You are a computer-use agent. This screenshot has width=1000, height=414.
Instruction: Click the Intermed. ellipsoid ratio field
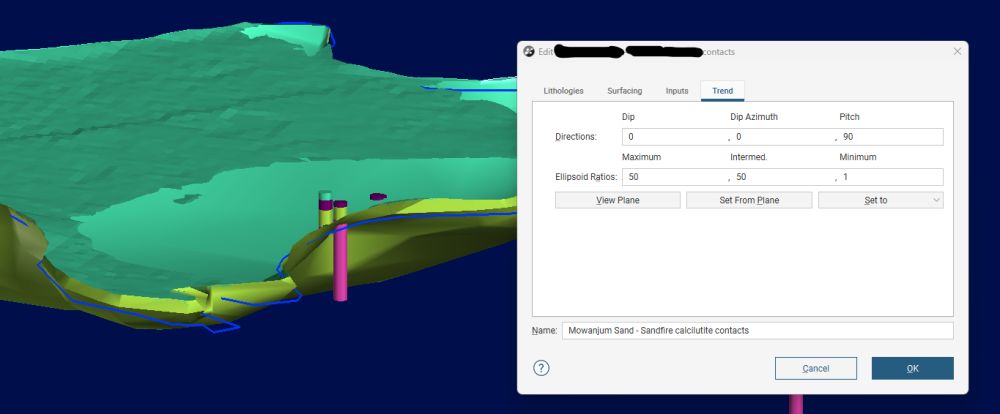pyautogui.click(x=784, y=177)
